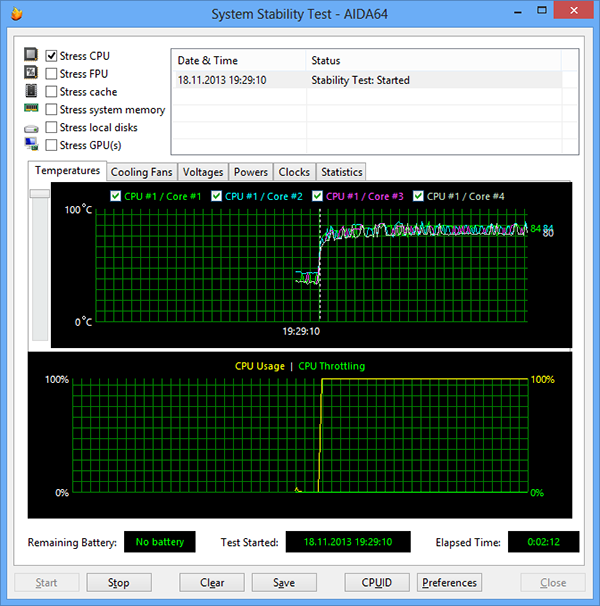600x606 pixels.
Task: Stop the stability test
Action: 119,582
